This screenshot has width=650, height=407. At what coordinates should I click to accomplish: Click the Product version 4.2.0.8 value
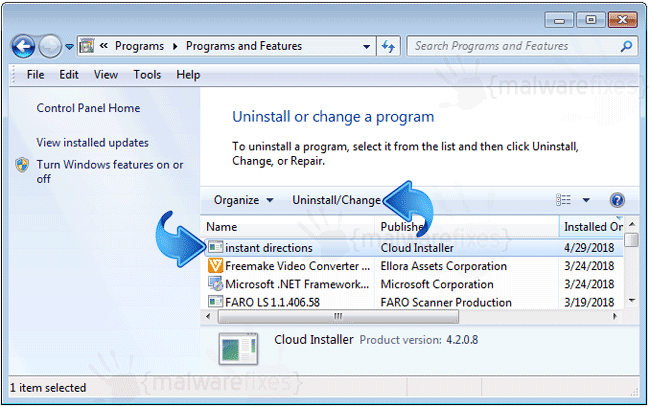[462, 340]
